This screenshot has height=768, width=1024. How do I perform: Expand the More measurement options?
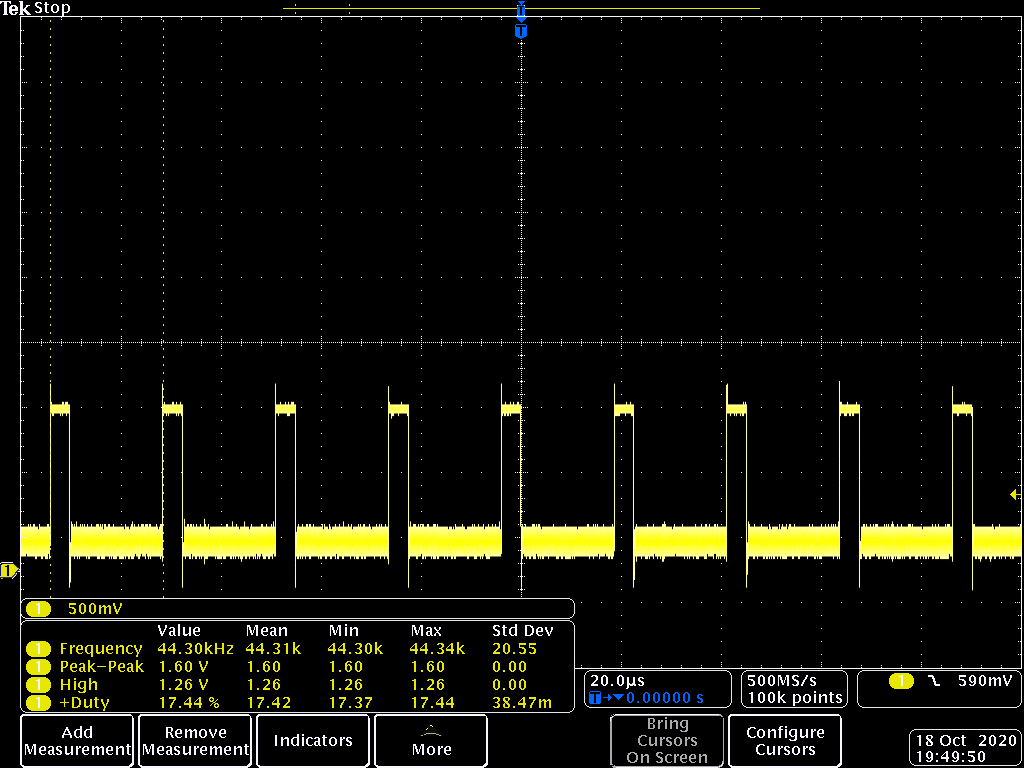tap(431, 741)
